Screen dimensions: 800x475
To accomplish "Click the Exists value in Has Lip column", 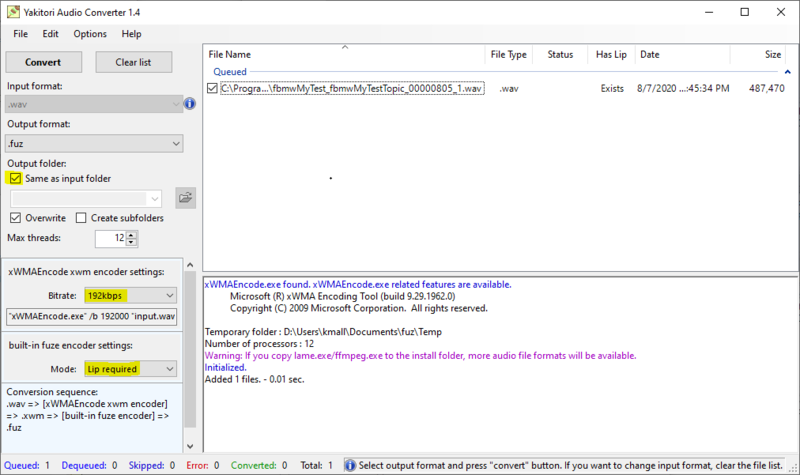I will pos(612,88).
